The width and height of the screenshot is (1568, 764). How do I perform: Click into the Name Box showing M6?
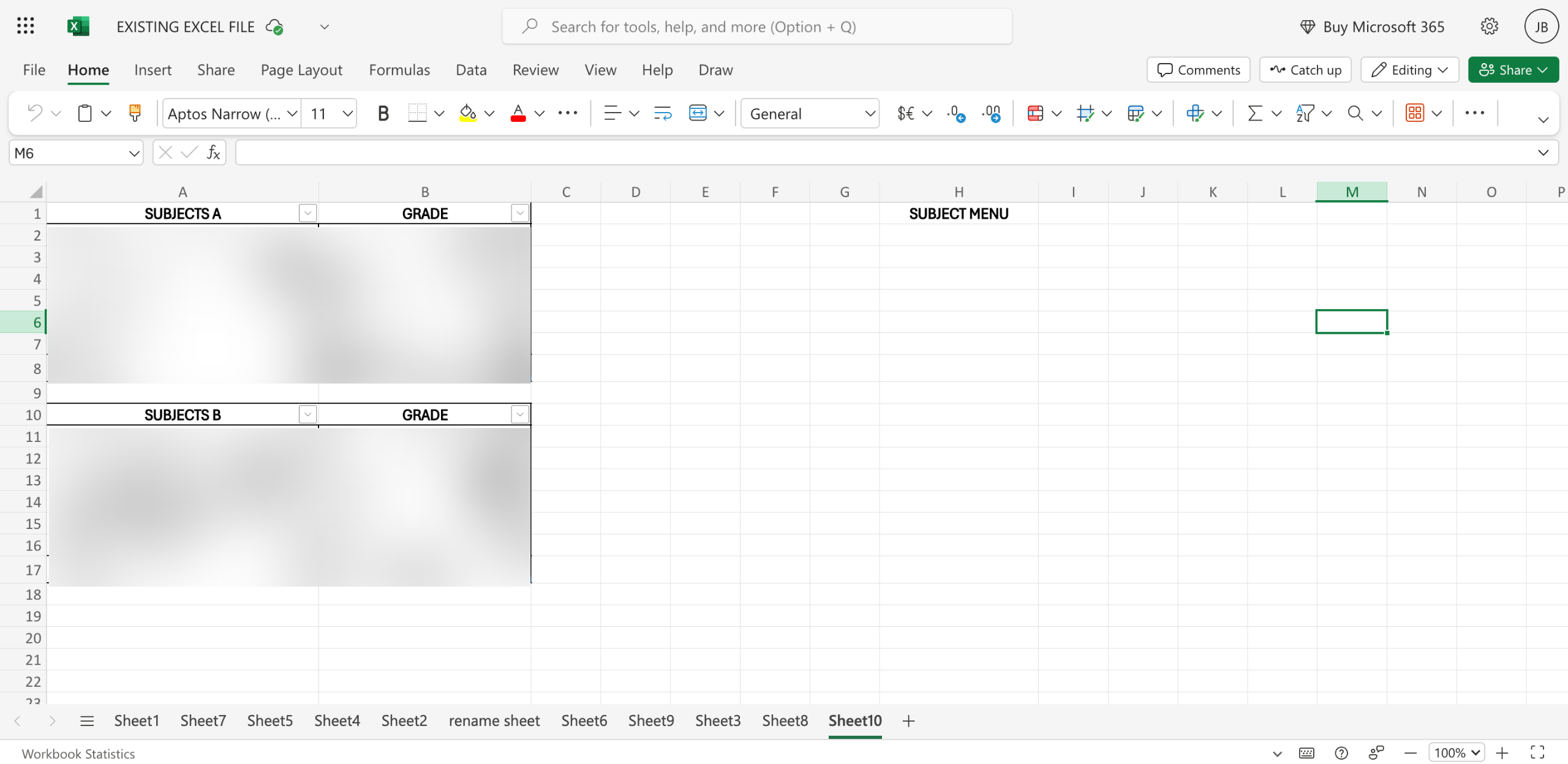pos(67,153)
